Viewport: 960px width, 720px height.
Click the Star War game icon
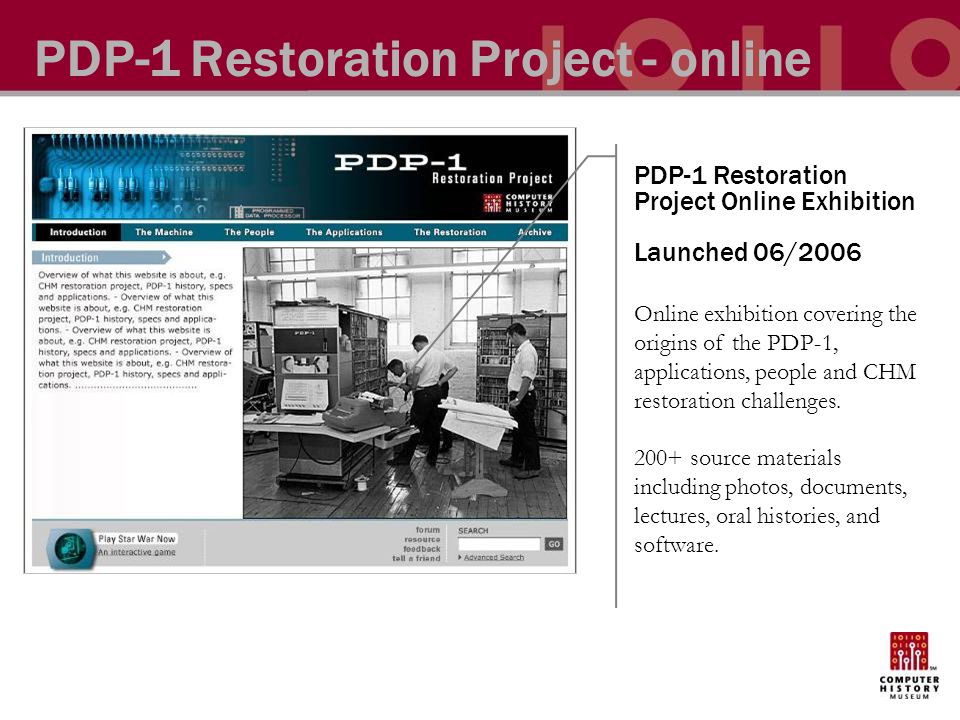[x=70, y=547]
